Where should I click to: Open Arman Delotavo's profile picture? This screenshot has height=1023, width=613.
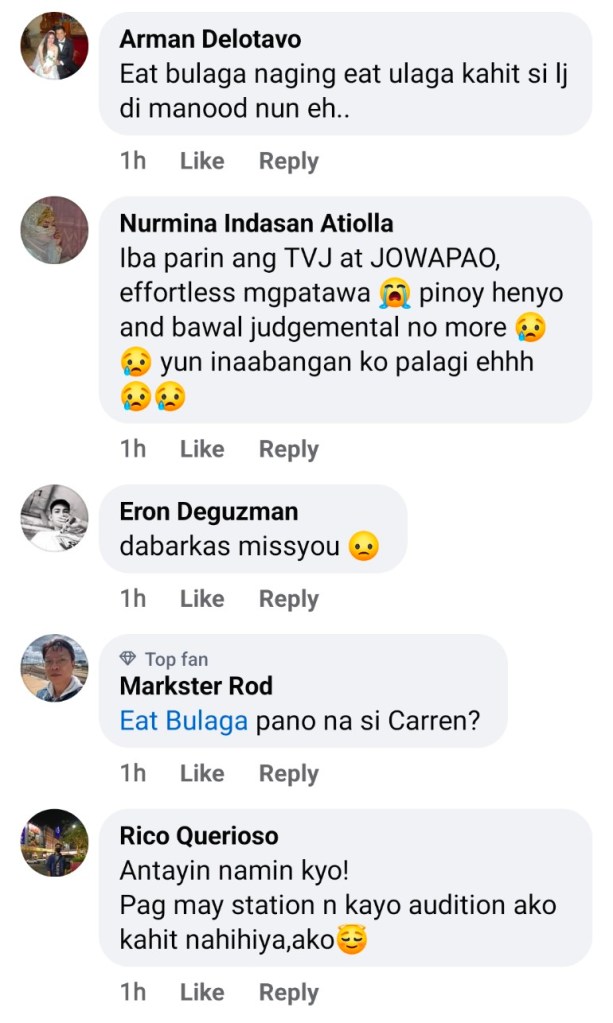pyautogui.click(x=55, y=45)
